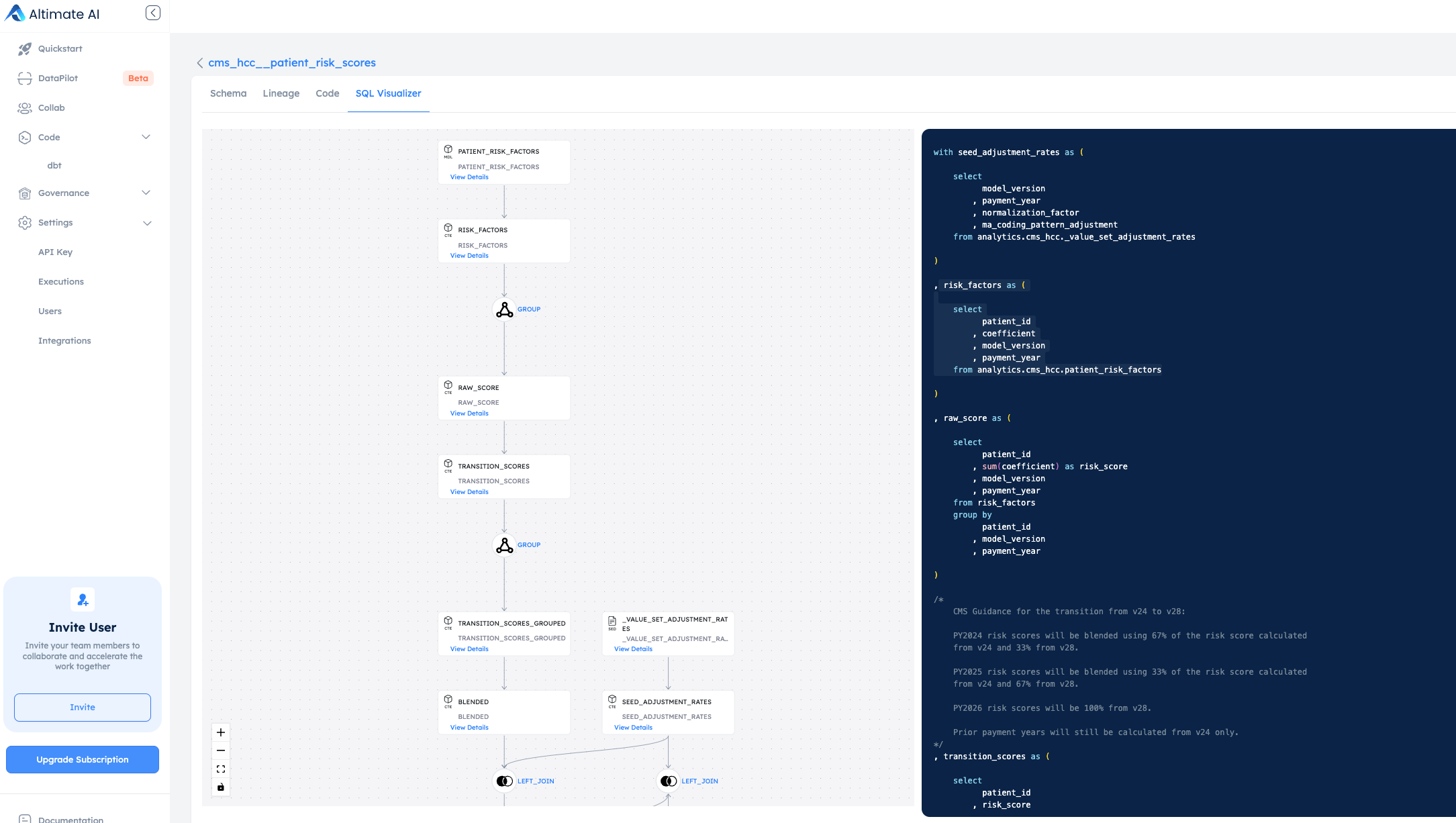Image resolution: width=1456 pixels, height=823 pixels.
Task: Click the fit-to-screen icon on canvas
Action: tap(221, 769)
